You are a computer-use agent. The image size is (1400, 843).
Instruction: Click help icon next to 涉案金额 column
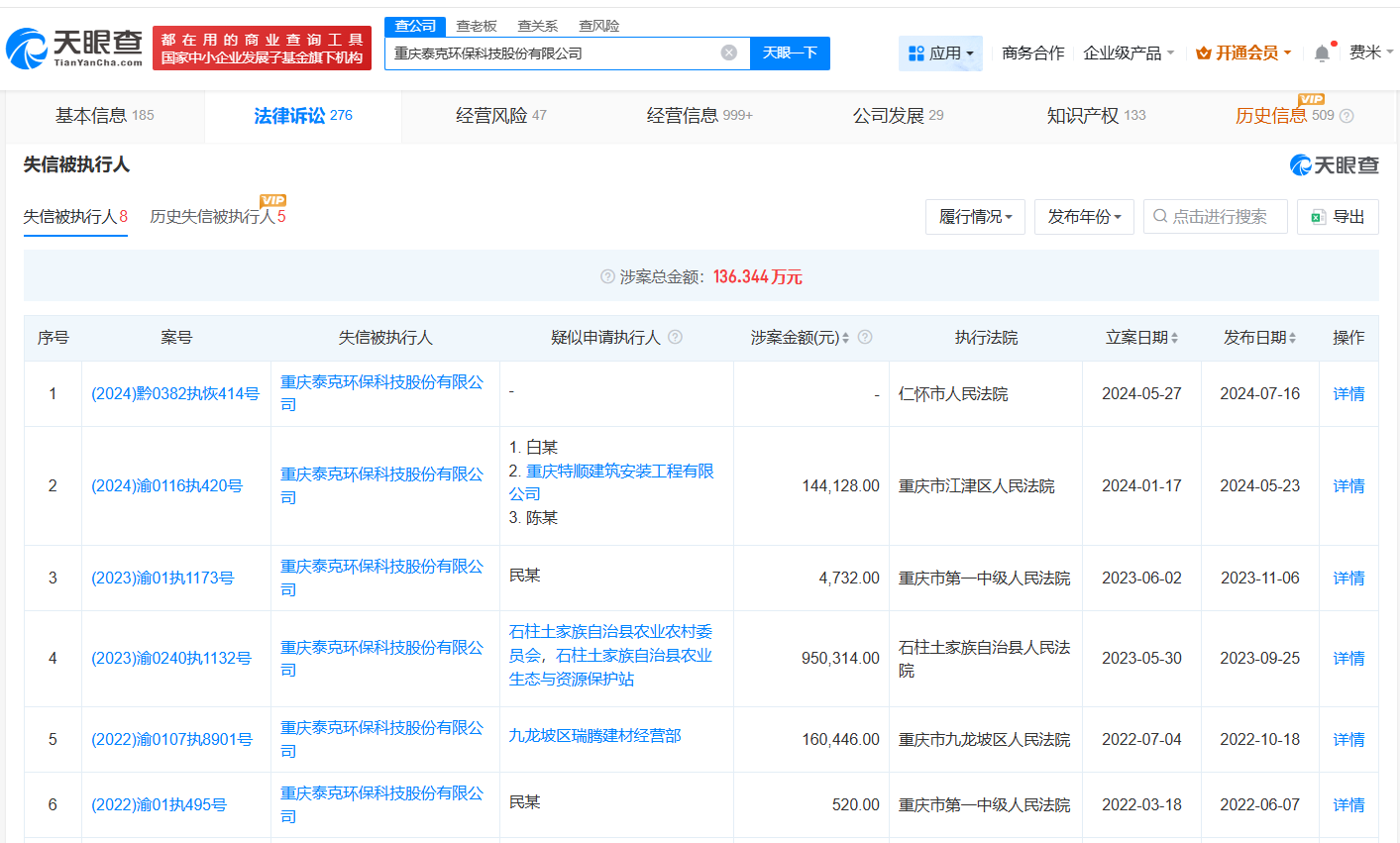click(864, 337)
